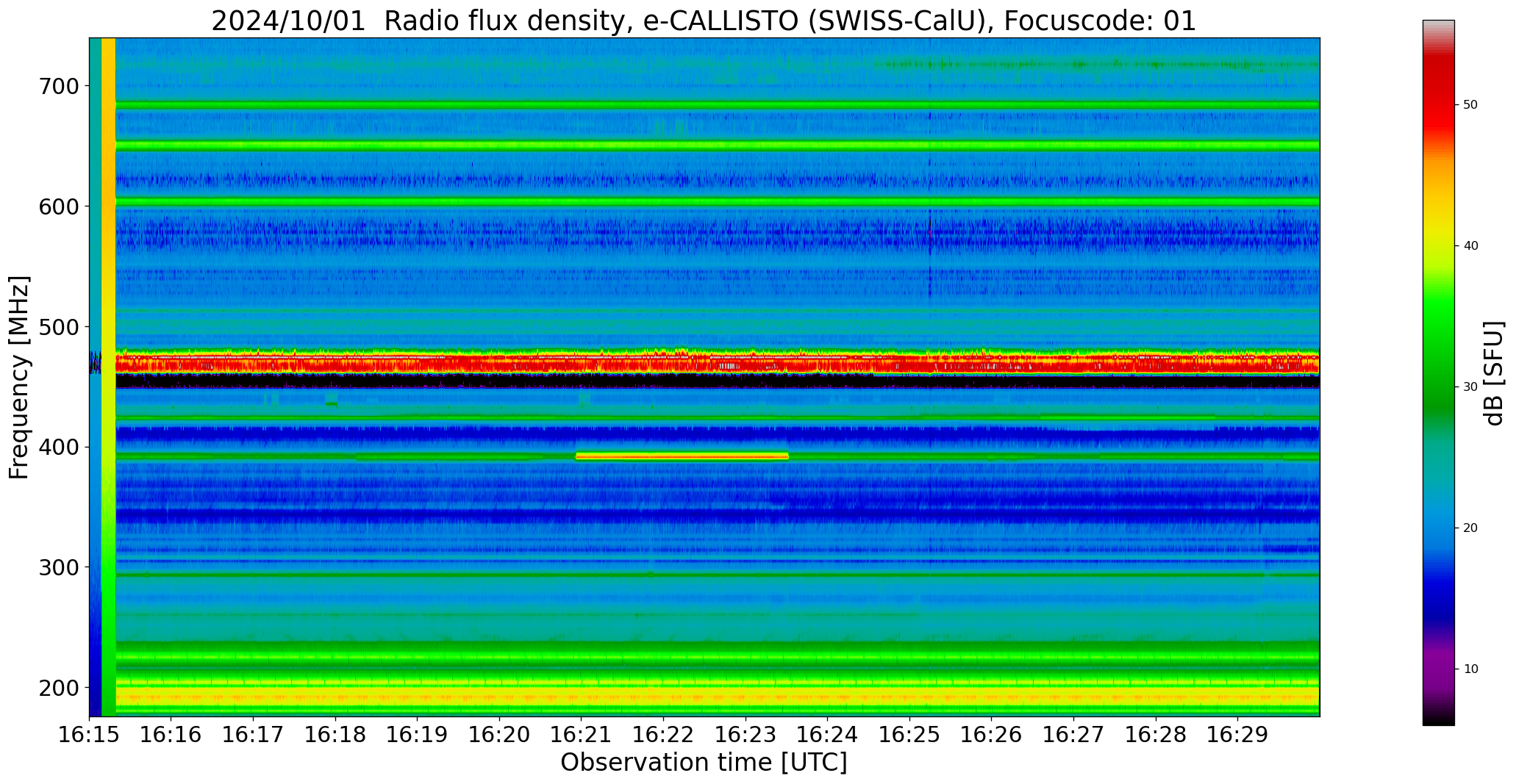The height and width of the screenshot is (784, 1516).
Task: Click the 16:25 time tick label
Action: (910, 735)
